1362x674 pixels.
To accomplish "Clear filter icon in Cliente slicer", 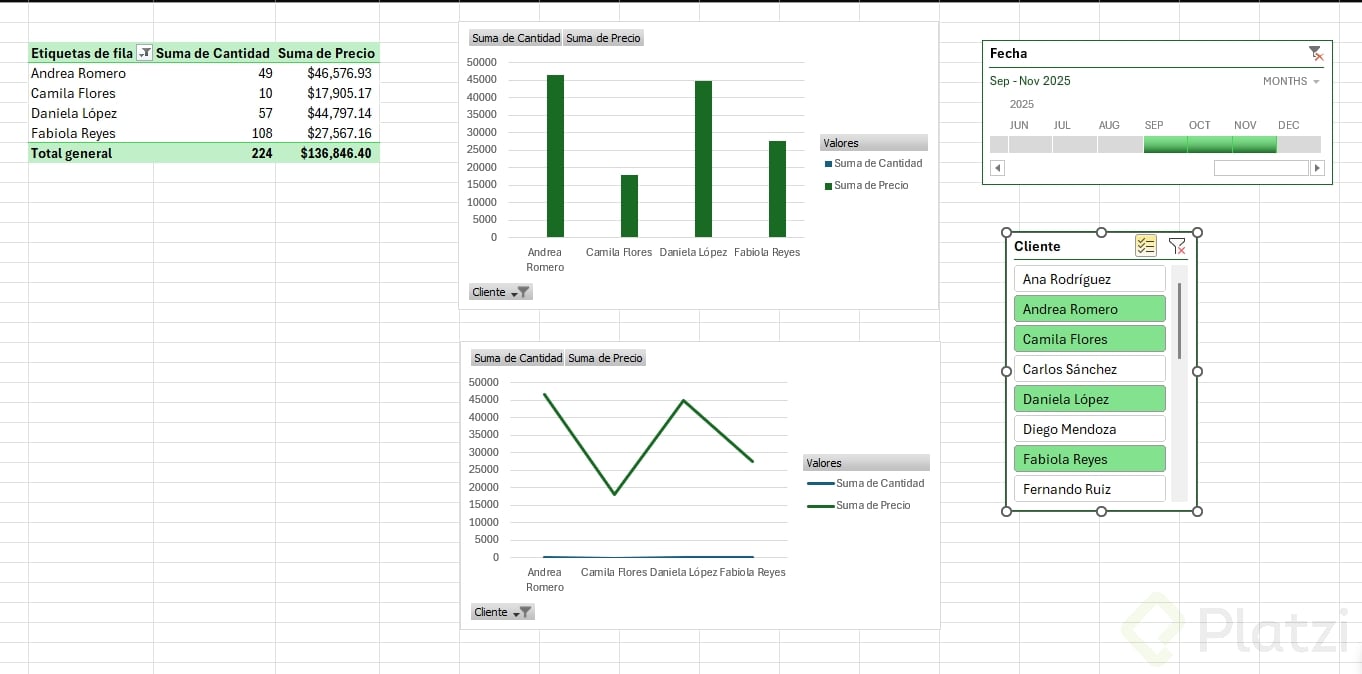I will pos(1177,246).
